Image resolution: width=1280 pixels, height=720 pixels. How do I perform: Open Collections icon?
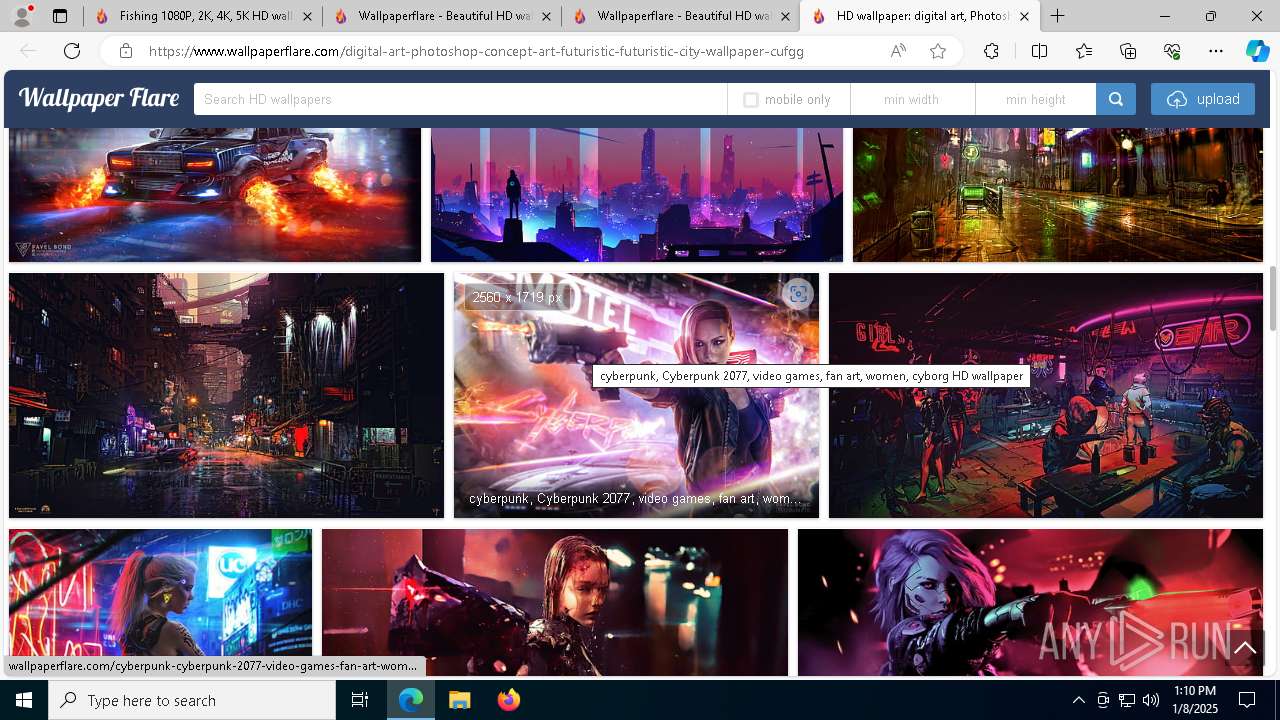1128,51
